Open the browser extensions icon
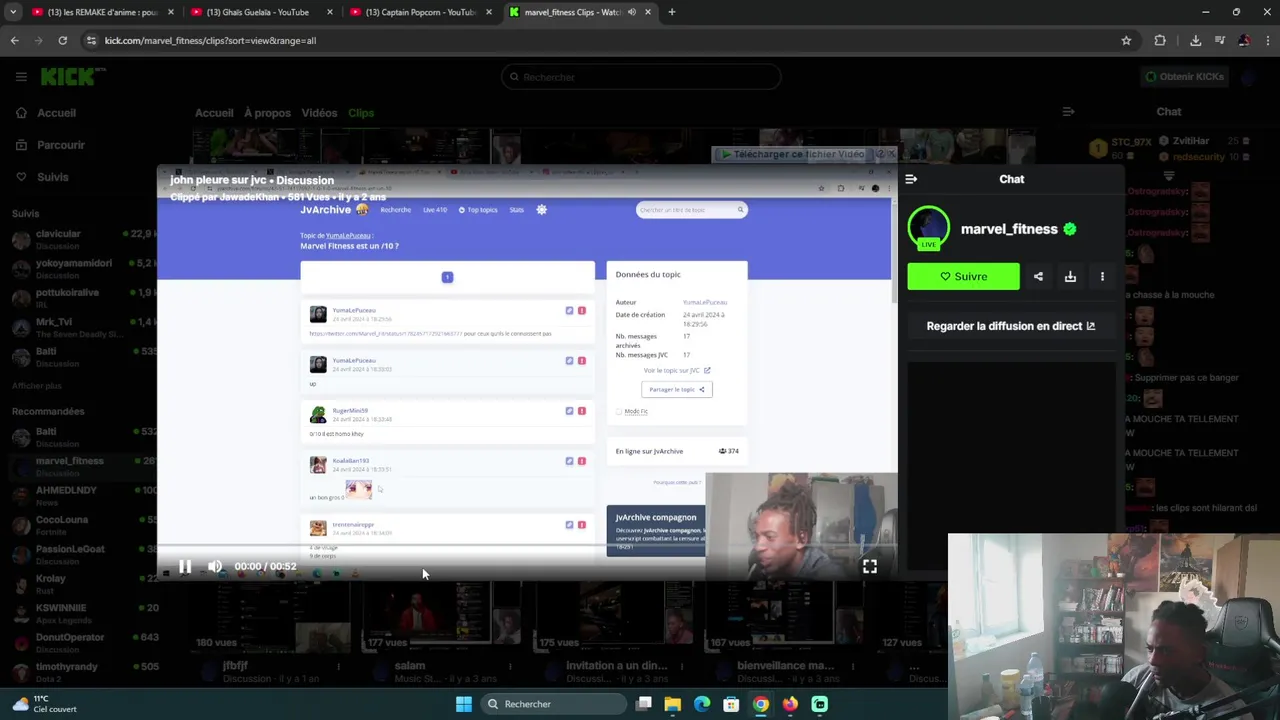Image resolution: width=1280 pixels, height=720 pixels. 1160,40
